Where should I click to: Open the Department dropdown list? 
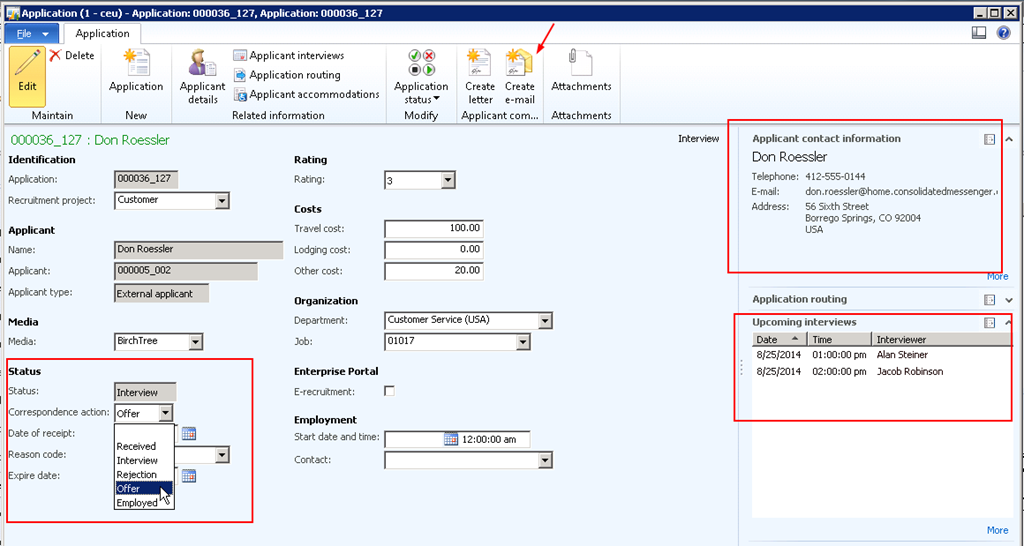point(545,321)
